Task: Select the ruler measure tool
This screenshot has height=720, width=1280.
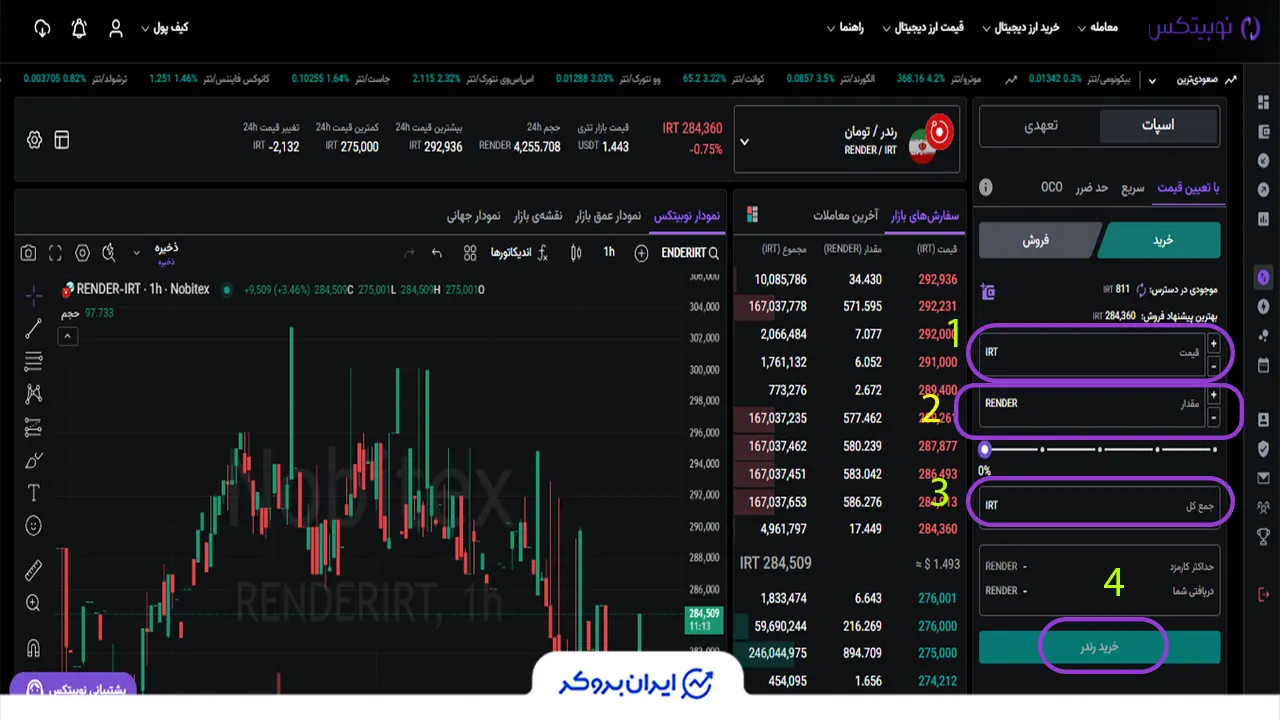Action: pos(34,570)
